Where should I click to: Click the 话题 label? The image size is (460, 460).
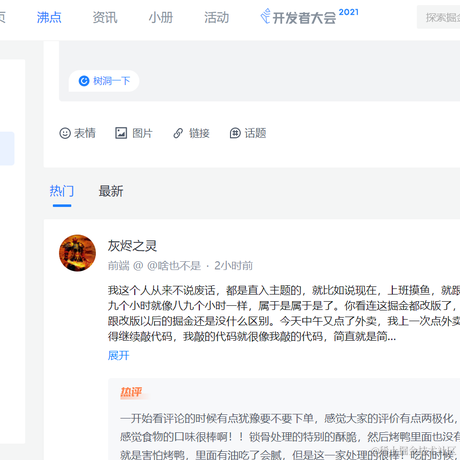(x=255, y=133)
